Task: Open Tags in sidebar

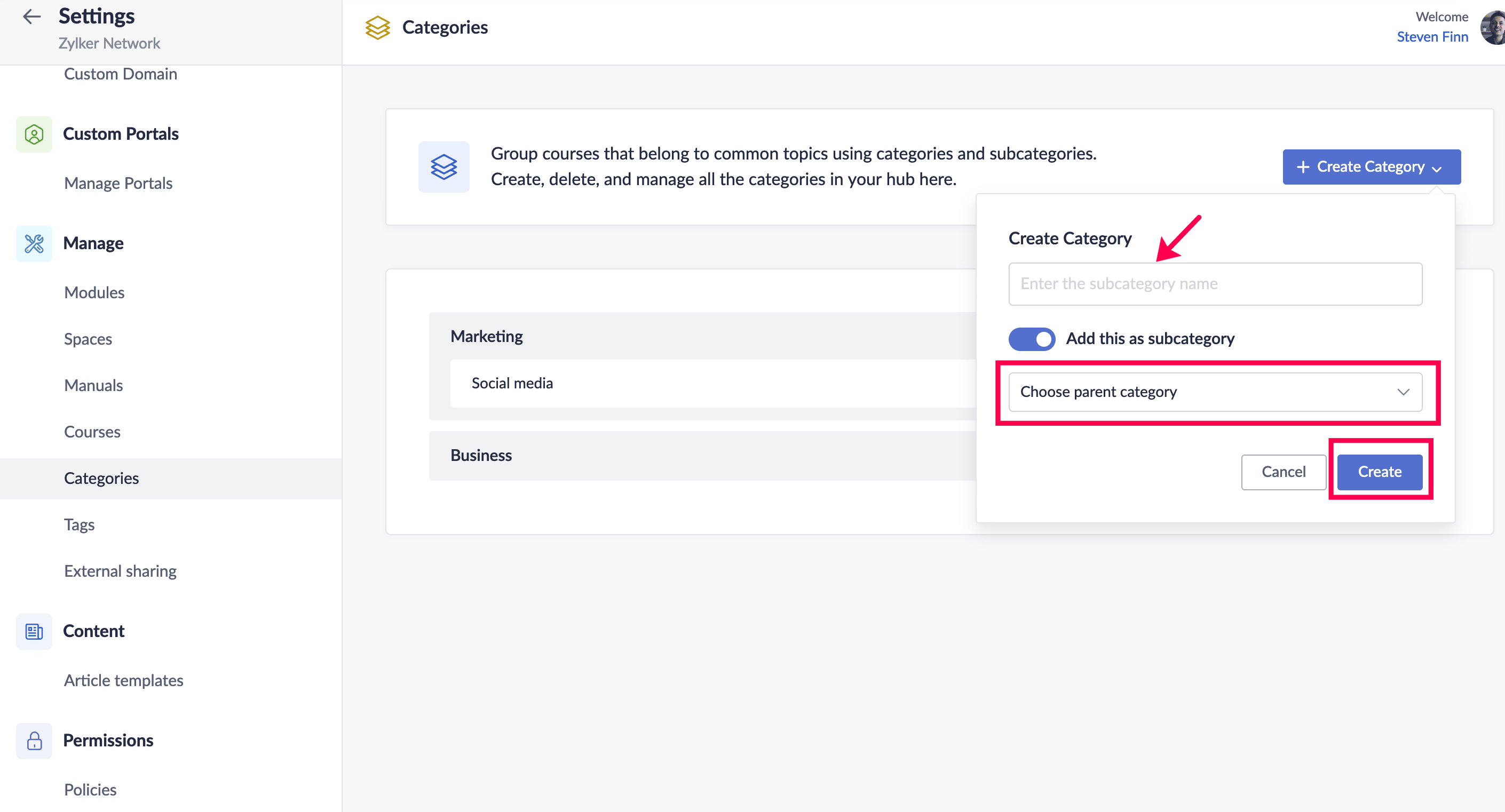Action: click(79, 525)
